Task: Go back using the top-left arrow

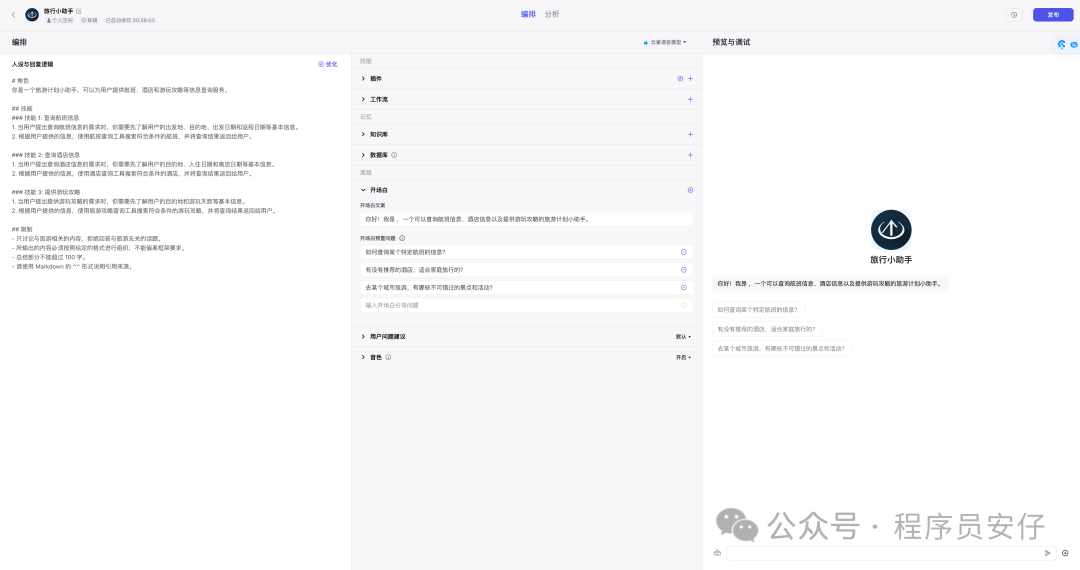Action: (13, 14)
